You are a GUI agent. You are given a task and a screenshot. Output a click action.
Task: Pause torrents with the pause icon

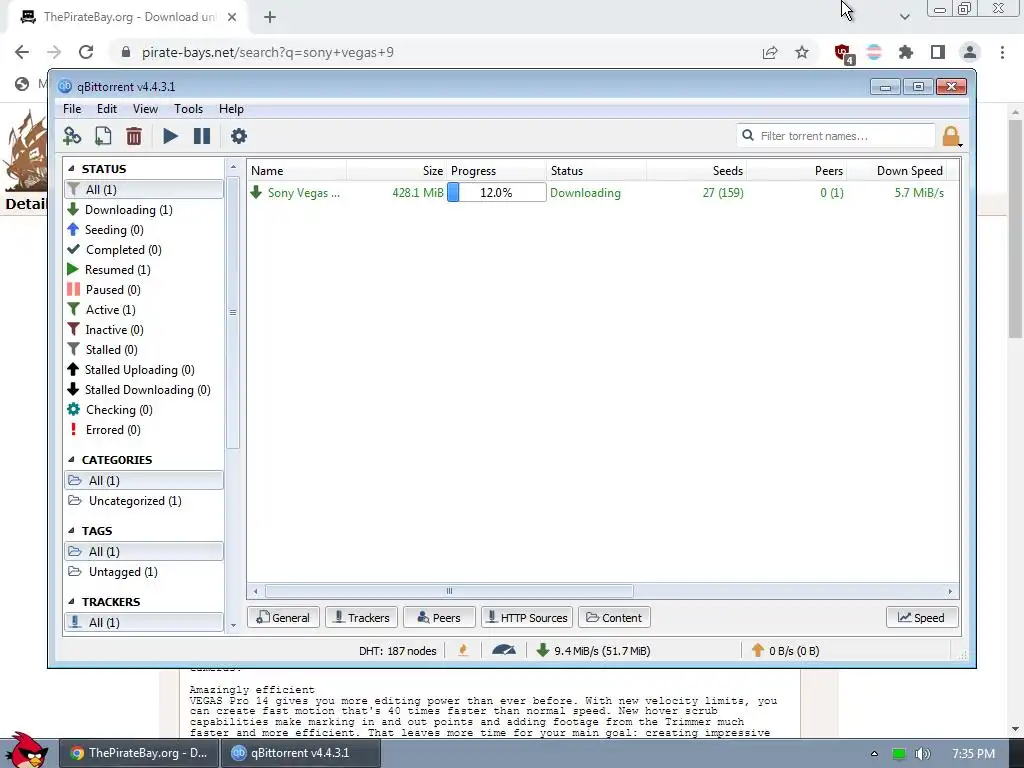pyautogui.click(x=202, y=136)
